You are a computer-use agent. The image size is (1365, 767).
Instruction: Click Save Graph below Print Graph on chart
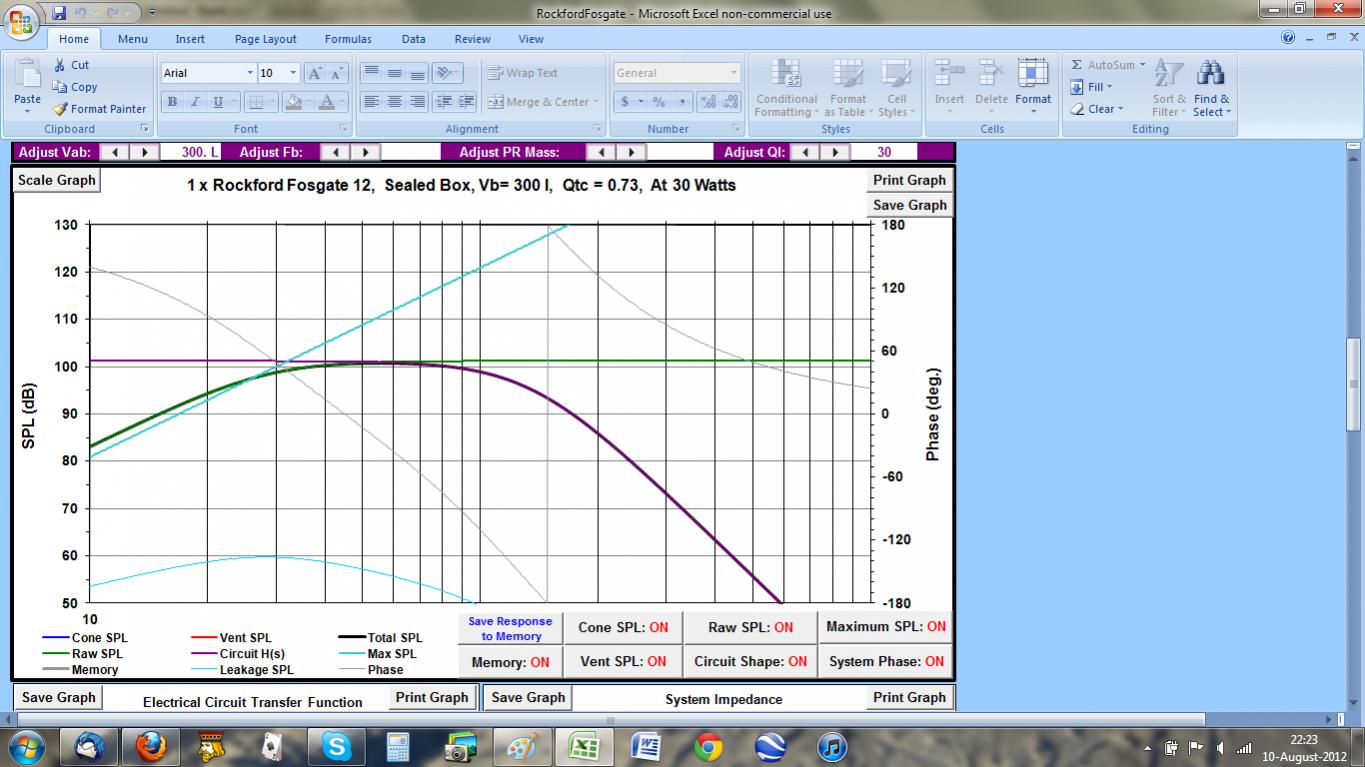click(x=909, y=205)
